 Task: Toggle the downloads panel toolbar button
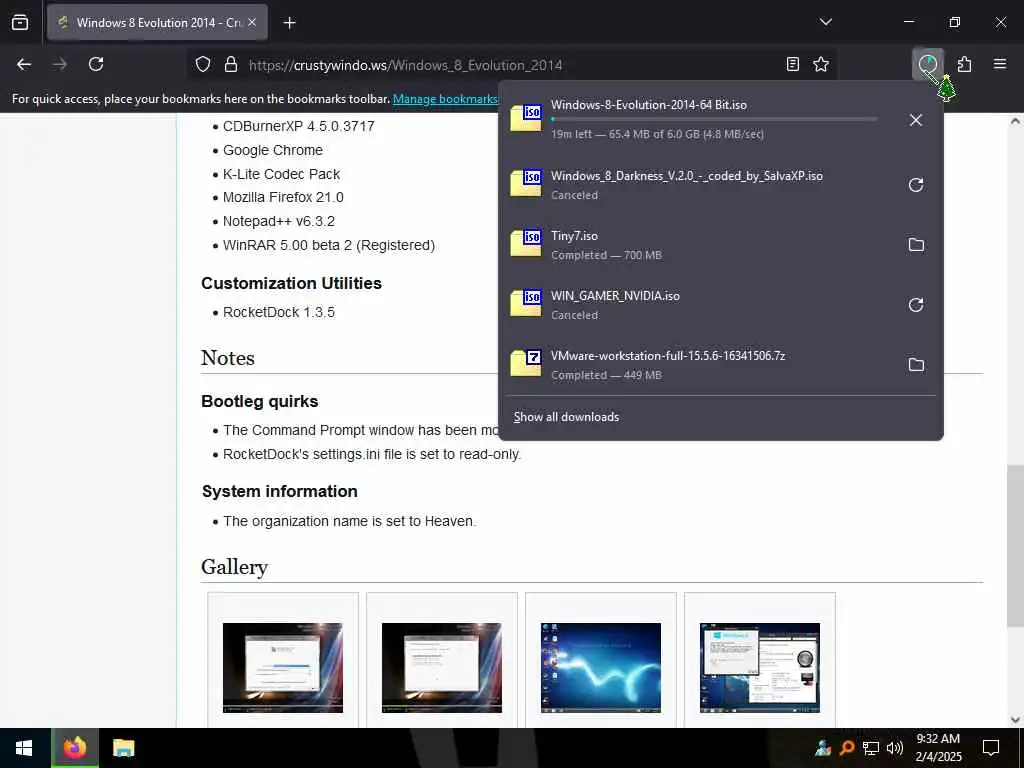click(927, 64)
